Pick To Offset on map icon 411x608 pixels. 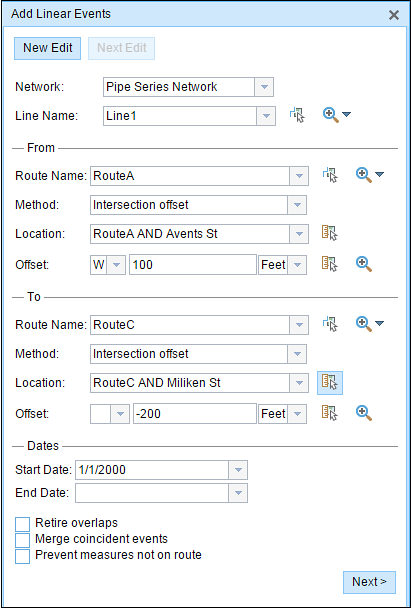(x=330, y=413)
